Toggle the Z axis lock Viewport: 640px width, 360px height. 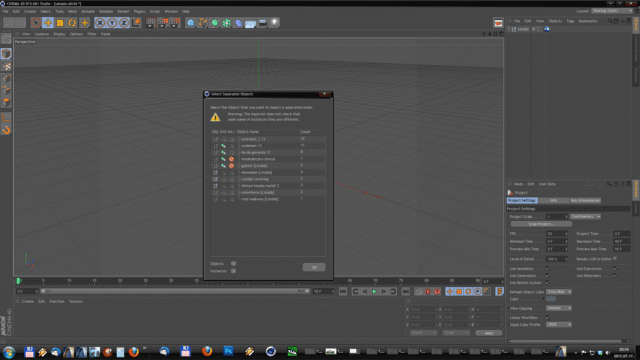pyautogui.click(x=124, y=23)
